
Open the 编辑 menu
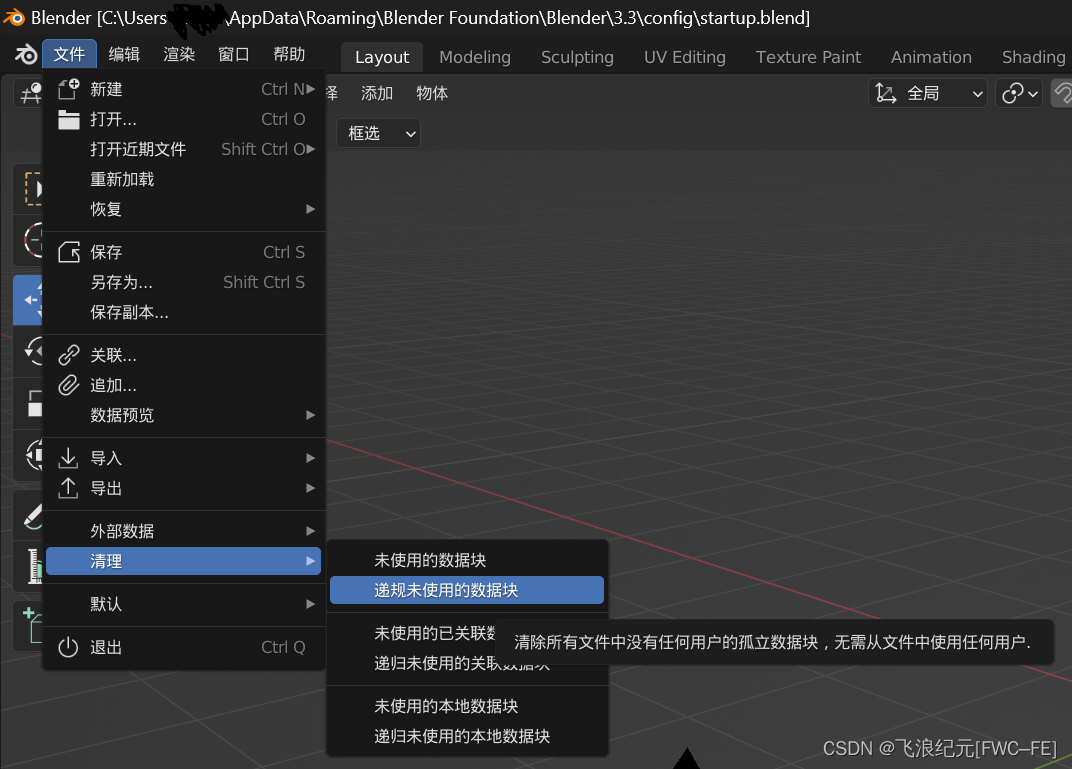tap(124, 55)
